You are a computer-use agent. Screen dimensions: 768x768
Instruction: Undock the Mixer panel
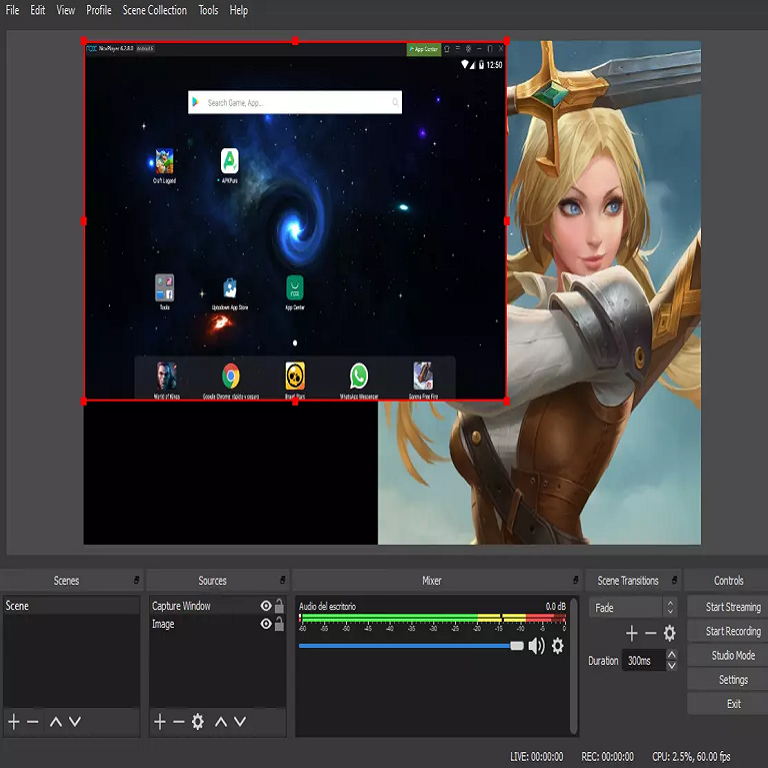[x=575, y=580]
